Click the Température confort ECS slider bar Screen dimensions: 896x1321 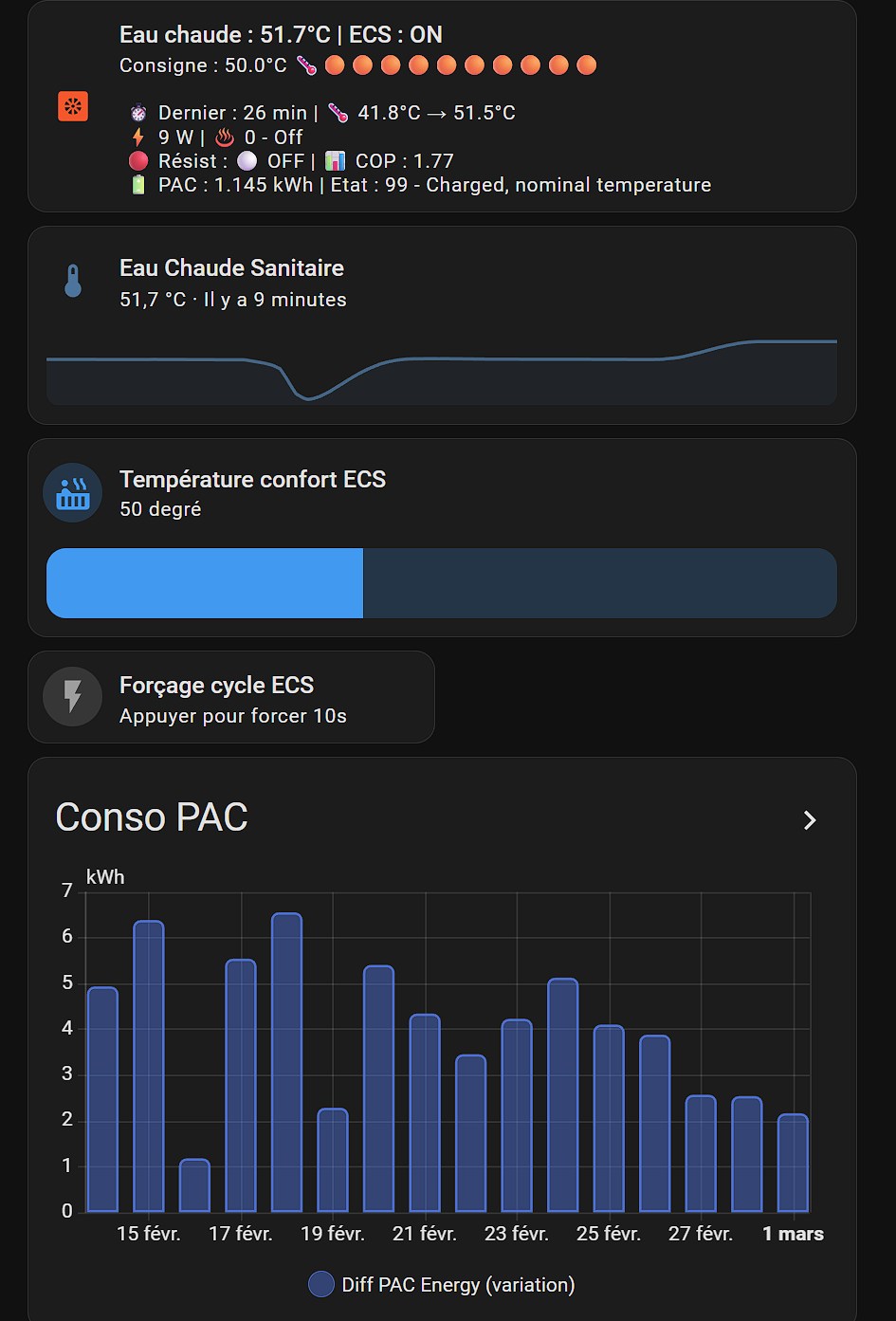tap(442, 583)
